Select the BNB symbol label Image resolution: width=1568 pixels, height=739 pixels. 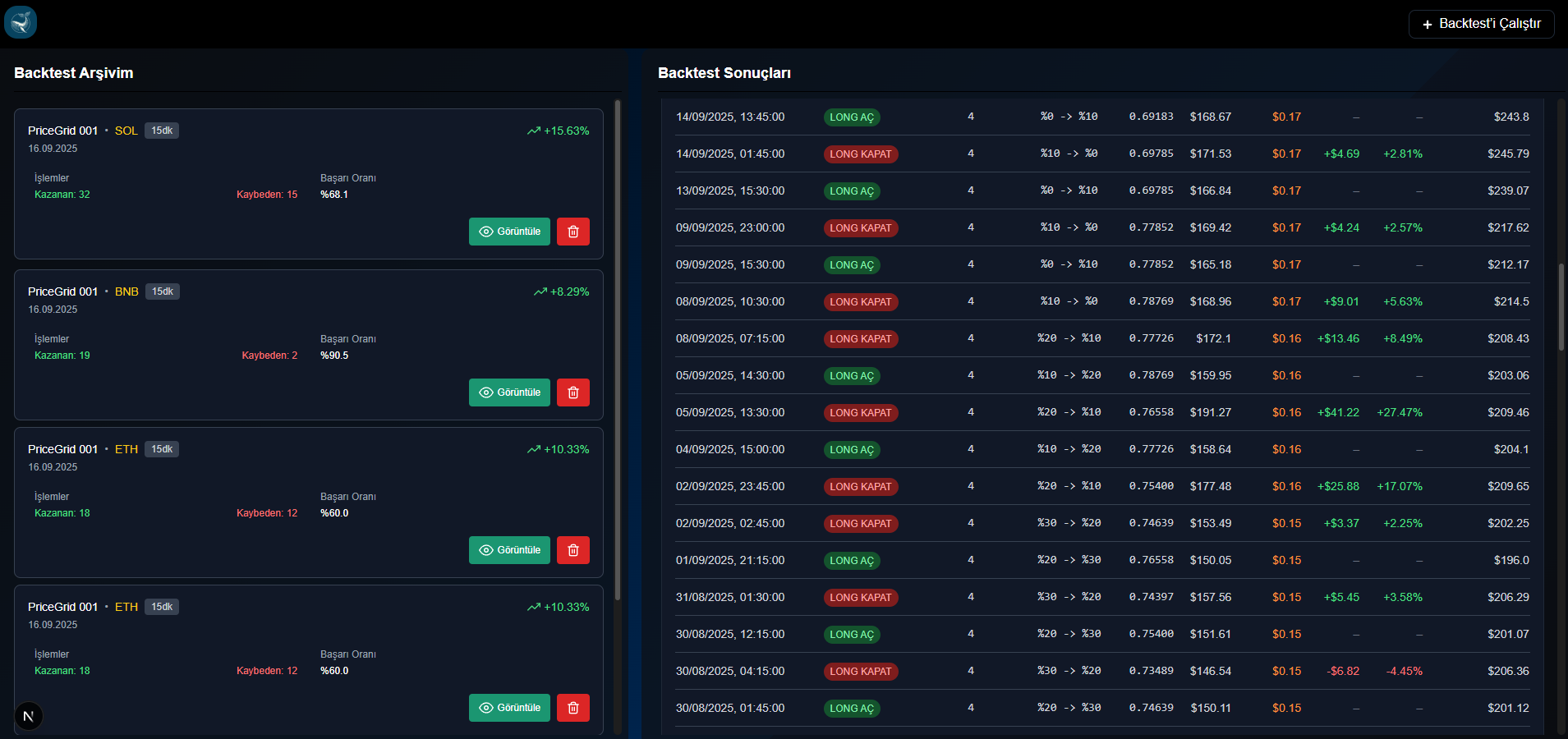126,291
